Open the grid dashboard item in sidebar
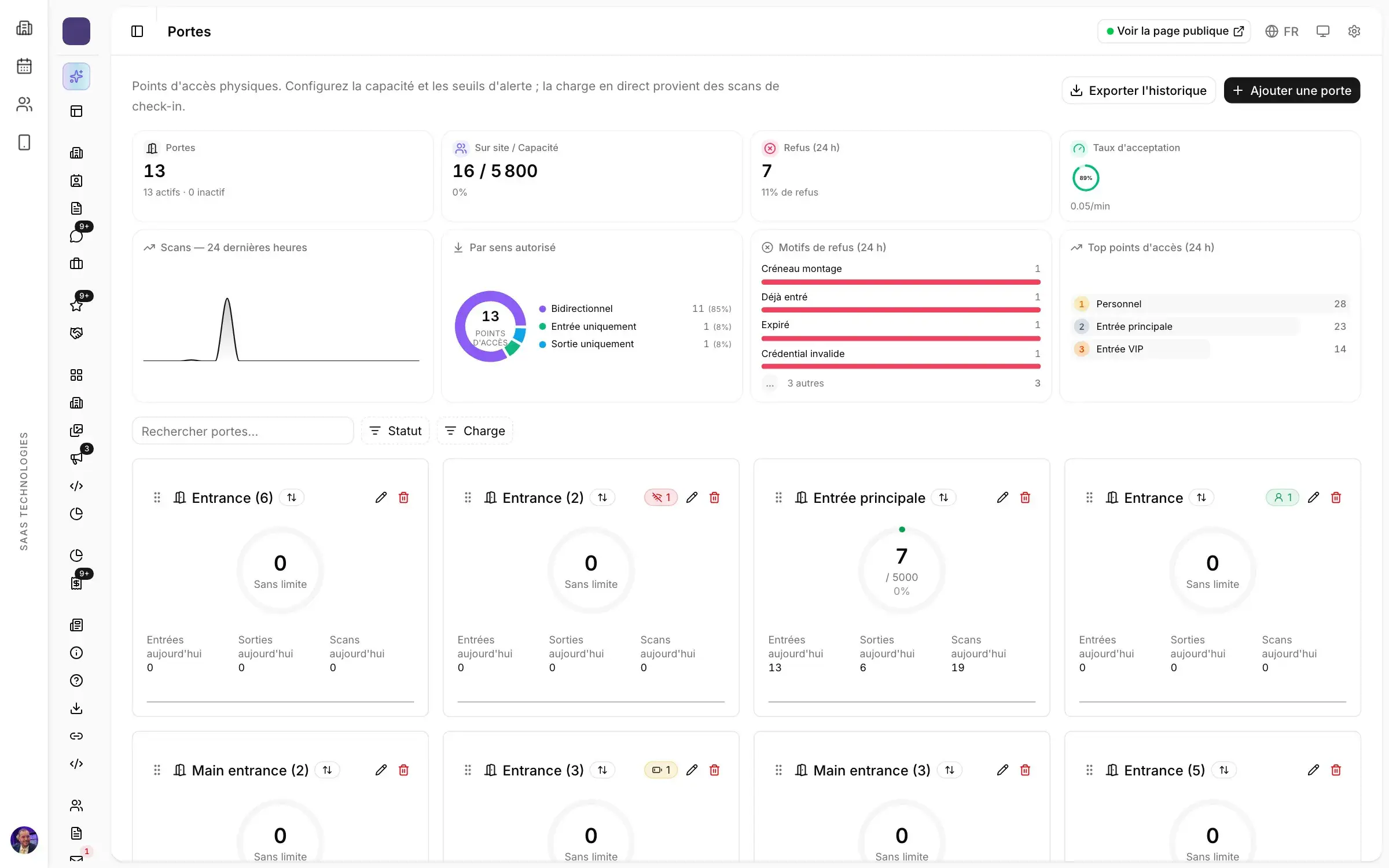Screen dimensions: 1389x868 coord(76,375)
